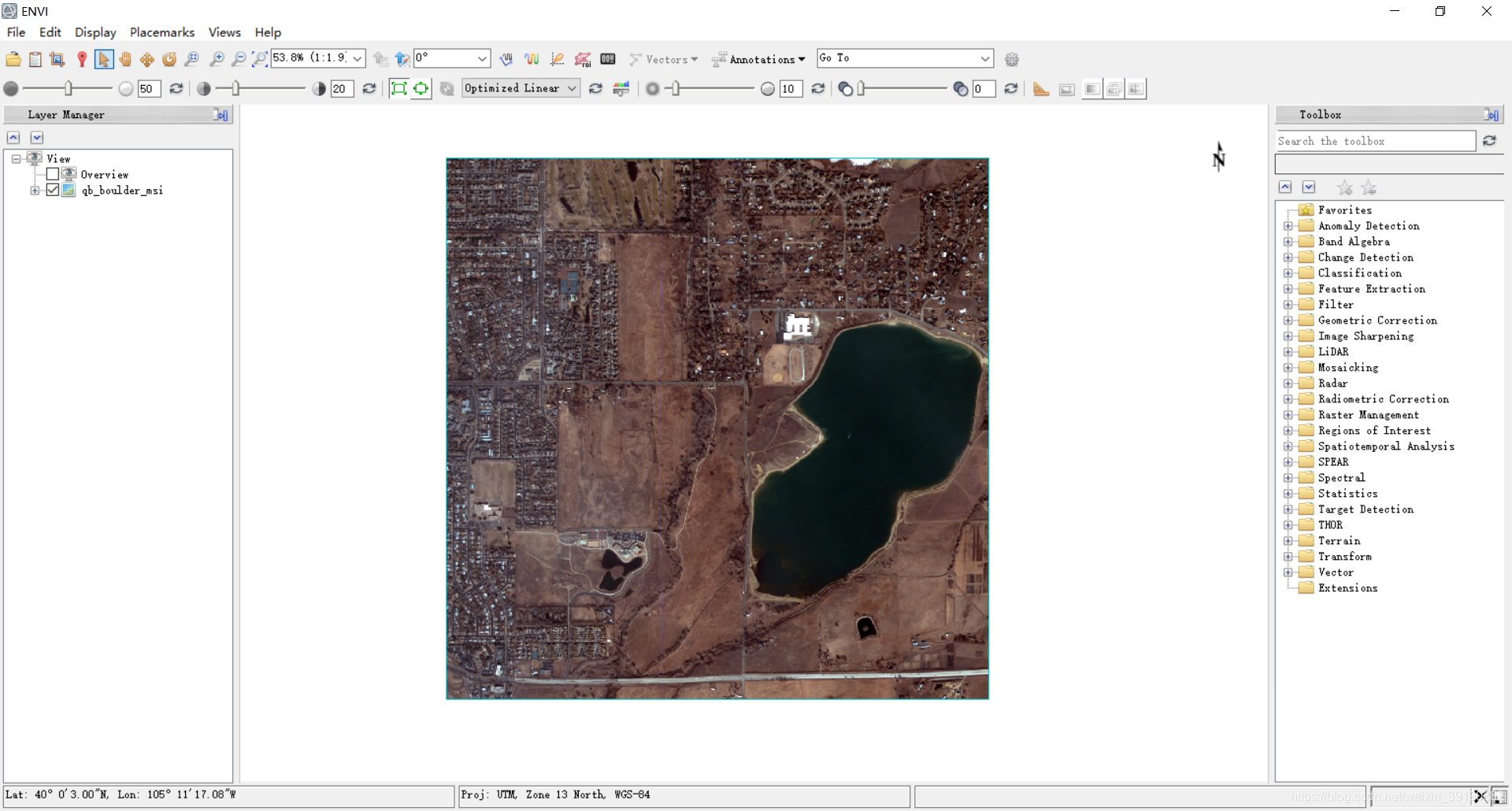
Task: Open the Go To dropdown
Action: (x=985, y=58)
